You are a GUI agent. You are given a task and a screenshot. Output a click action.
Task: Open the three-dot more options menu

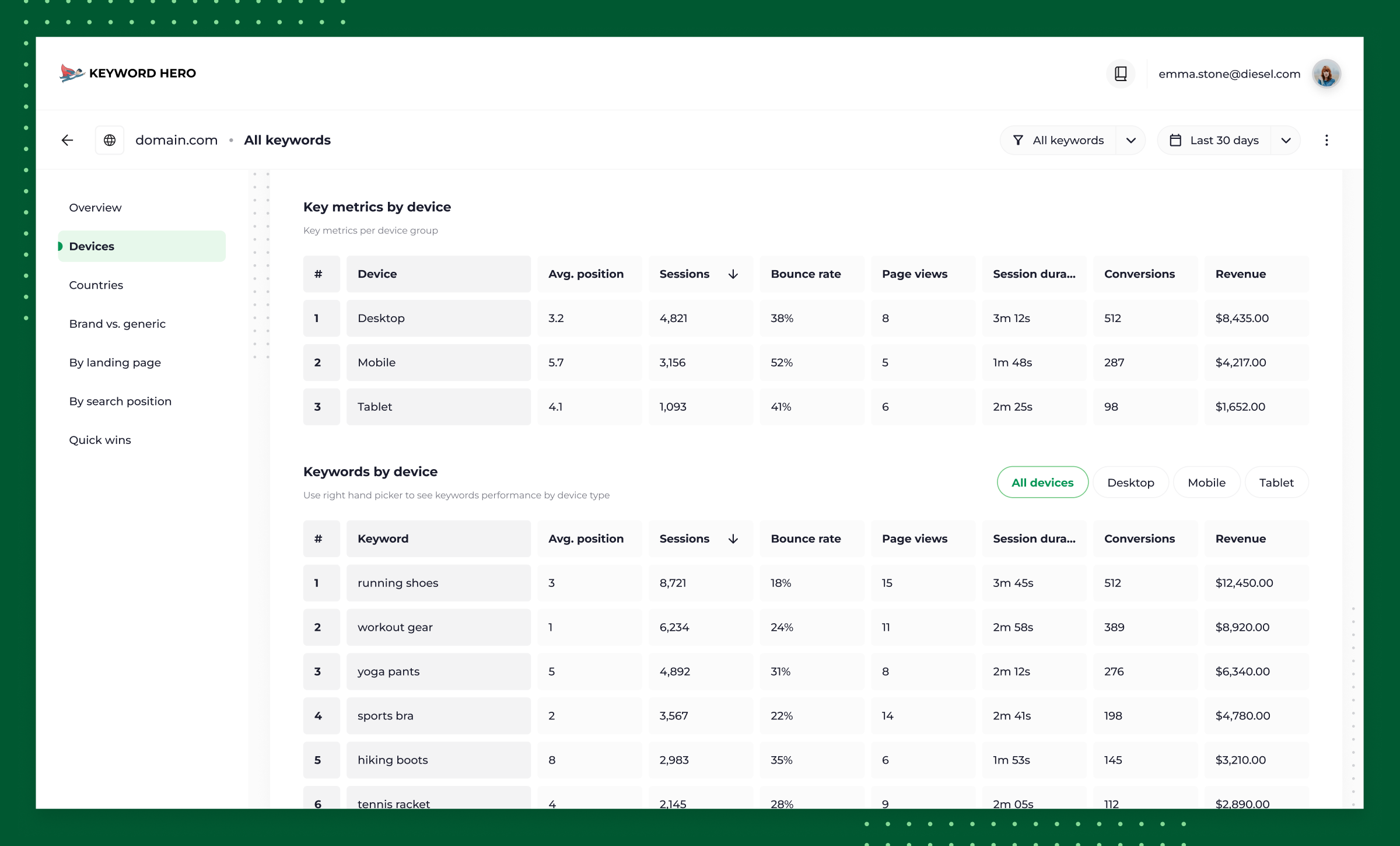1326,140
